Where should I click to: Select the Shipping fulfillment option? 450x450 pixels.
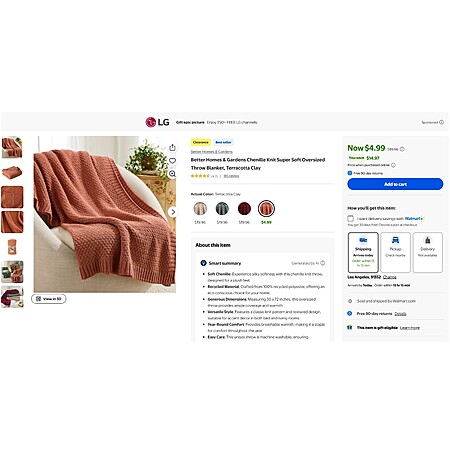(363, 252)
